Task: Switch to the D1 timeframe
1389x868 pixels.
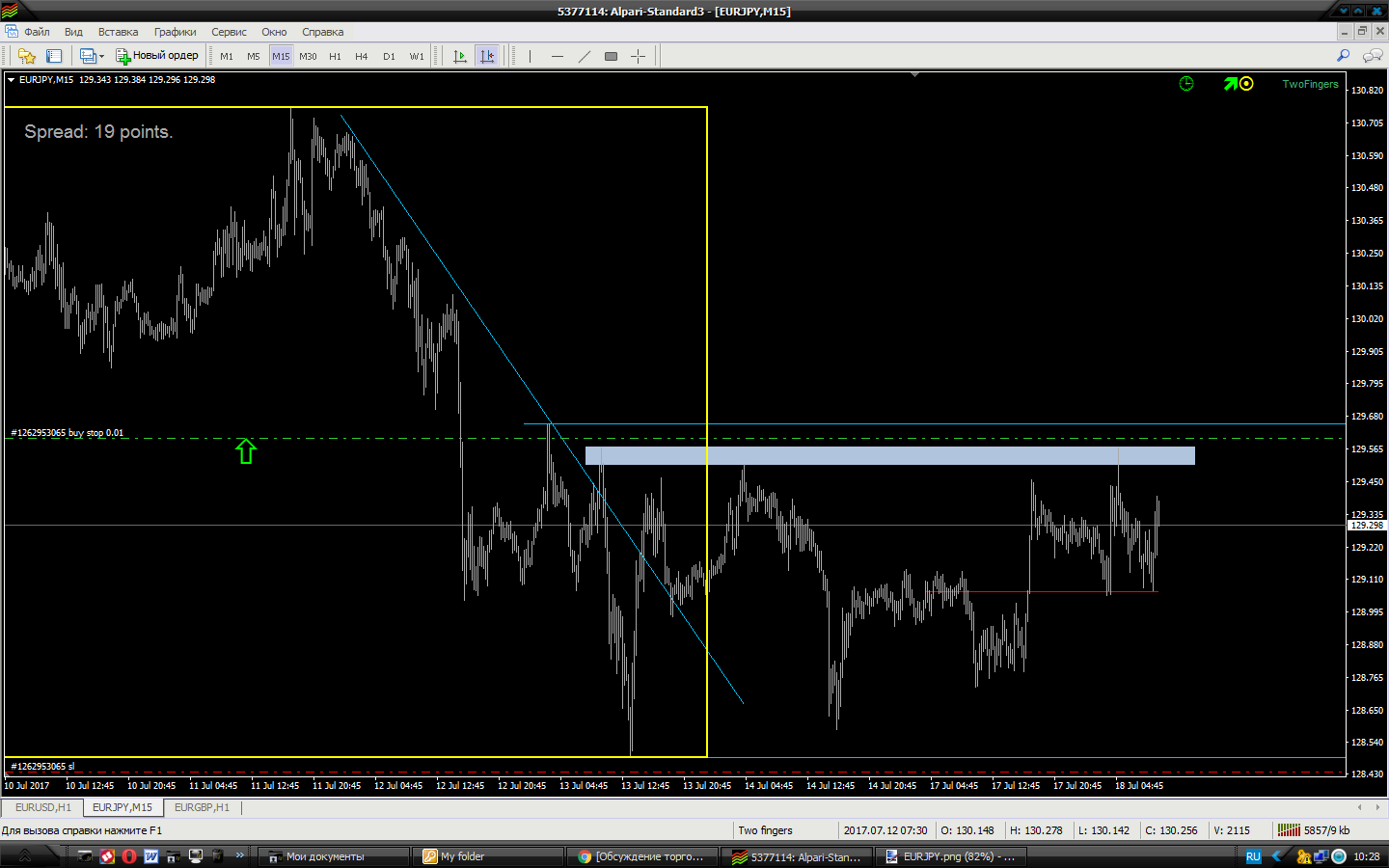Action: [389, 56]
